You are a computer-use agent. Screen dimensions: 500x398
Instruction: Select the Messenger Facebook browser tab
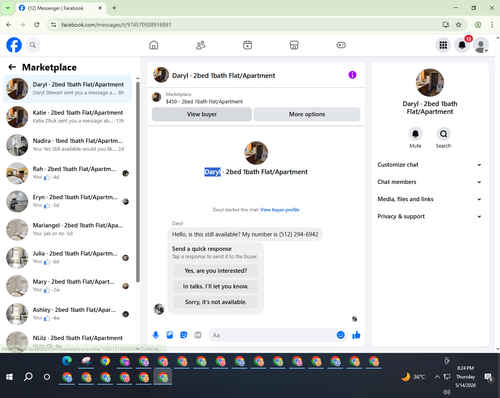(x=60, y=8)
